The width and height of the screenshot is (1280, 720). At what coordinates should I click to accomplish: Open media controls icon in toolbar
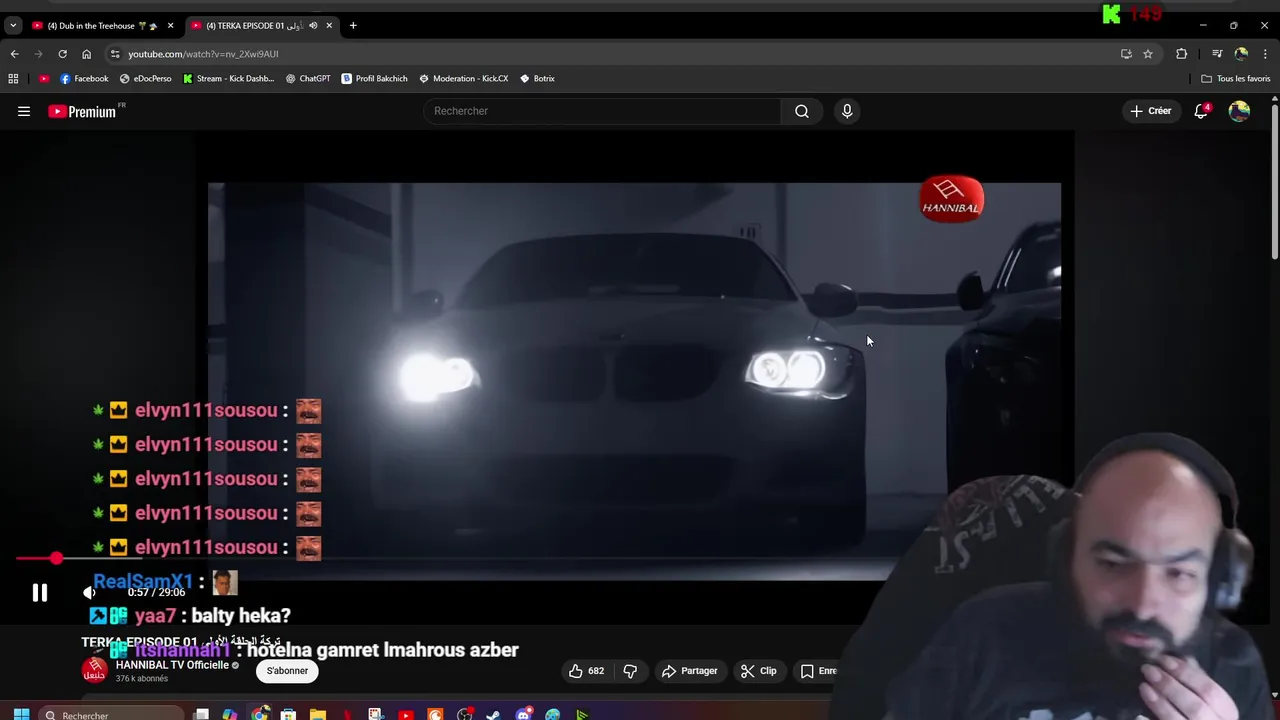pyautogui.click(x=1217, y=54)
